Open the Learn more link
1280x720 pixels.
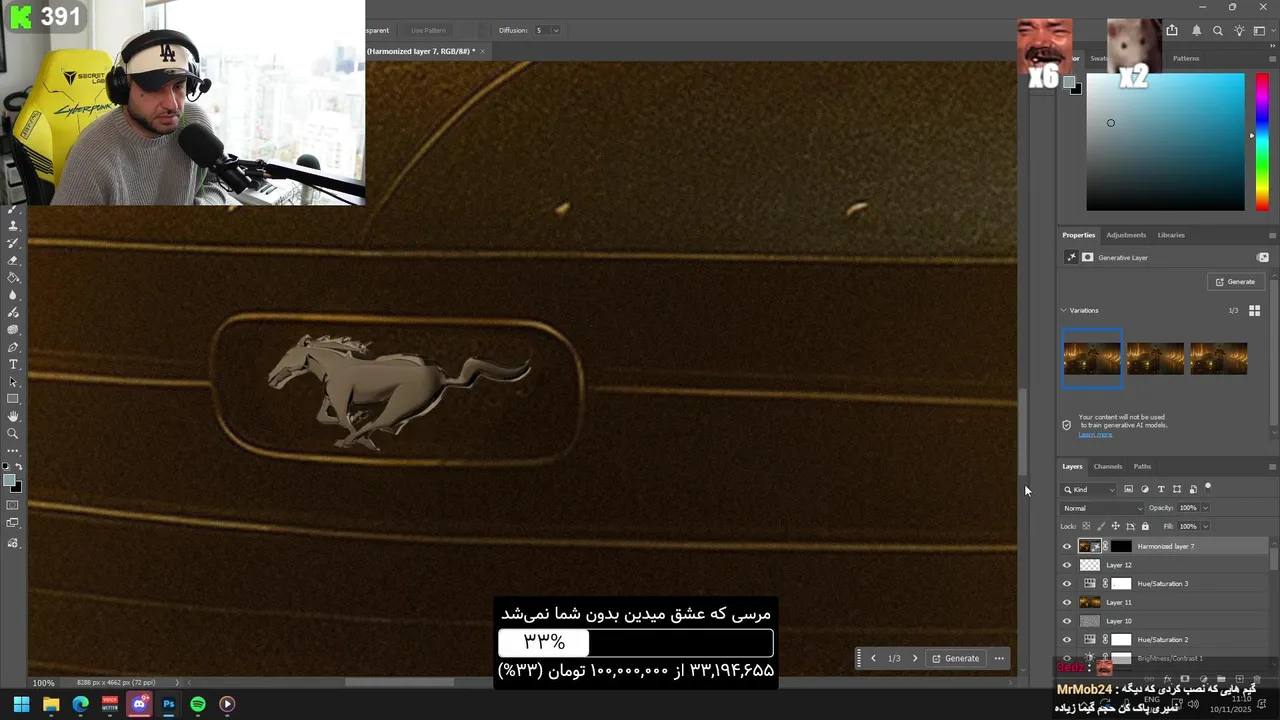click(1095, 434)
